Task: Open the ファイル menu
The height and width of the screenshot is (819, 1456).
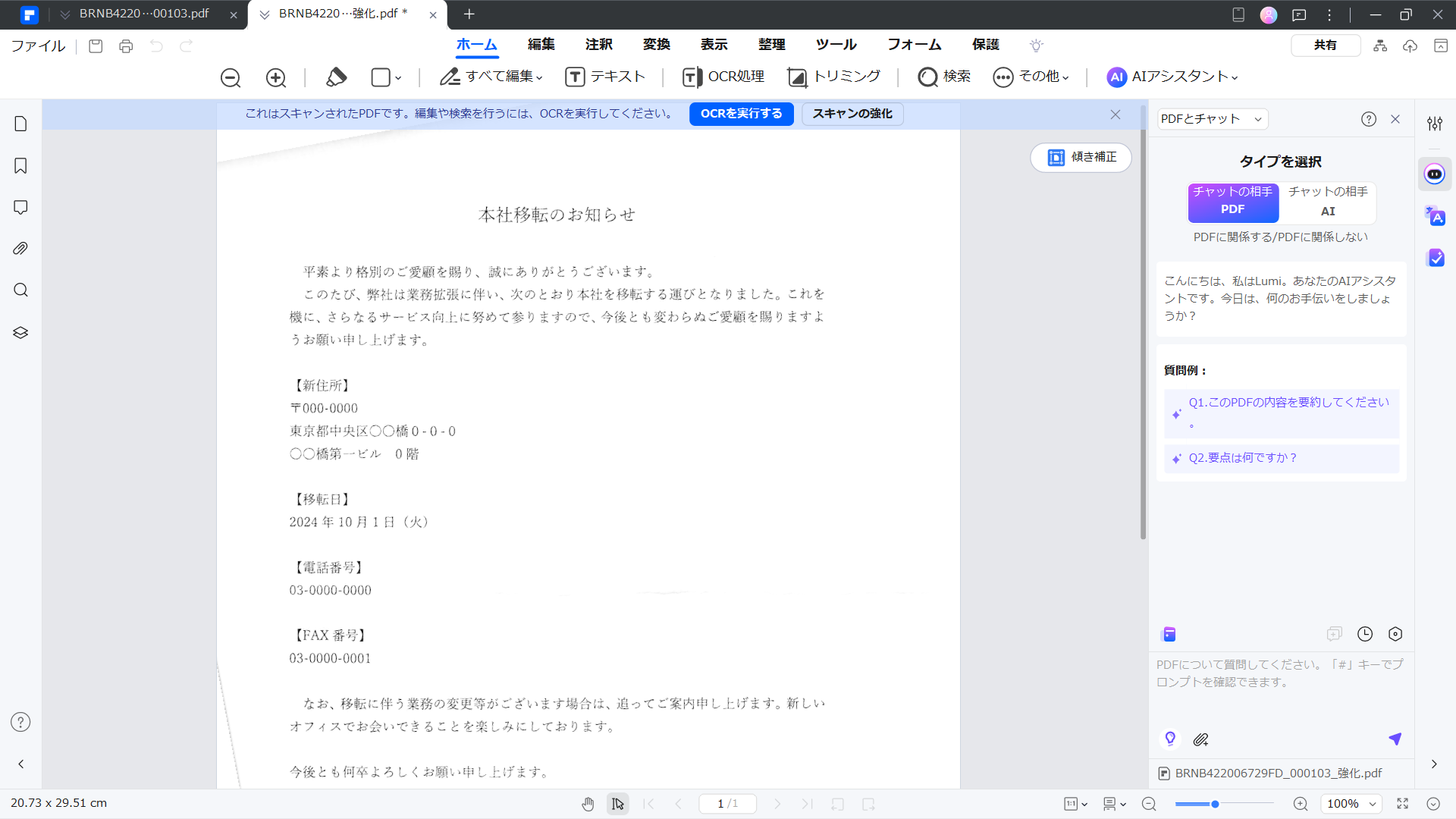Action: [x=38, y=45]
